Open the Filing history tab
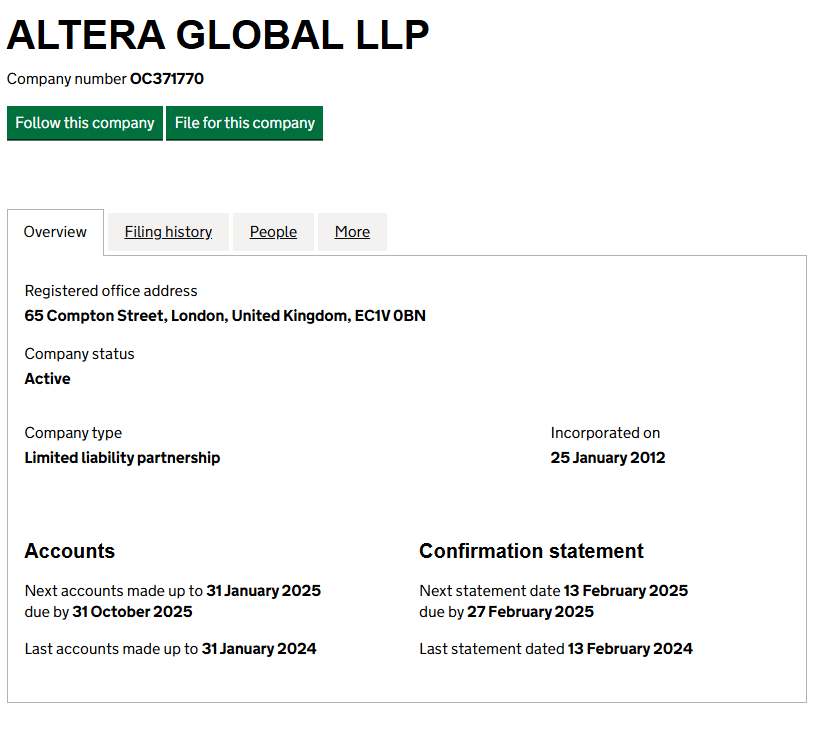This screenshot has width=824, height=731. [168, 232]
